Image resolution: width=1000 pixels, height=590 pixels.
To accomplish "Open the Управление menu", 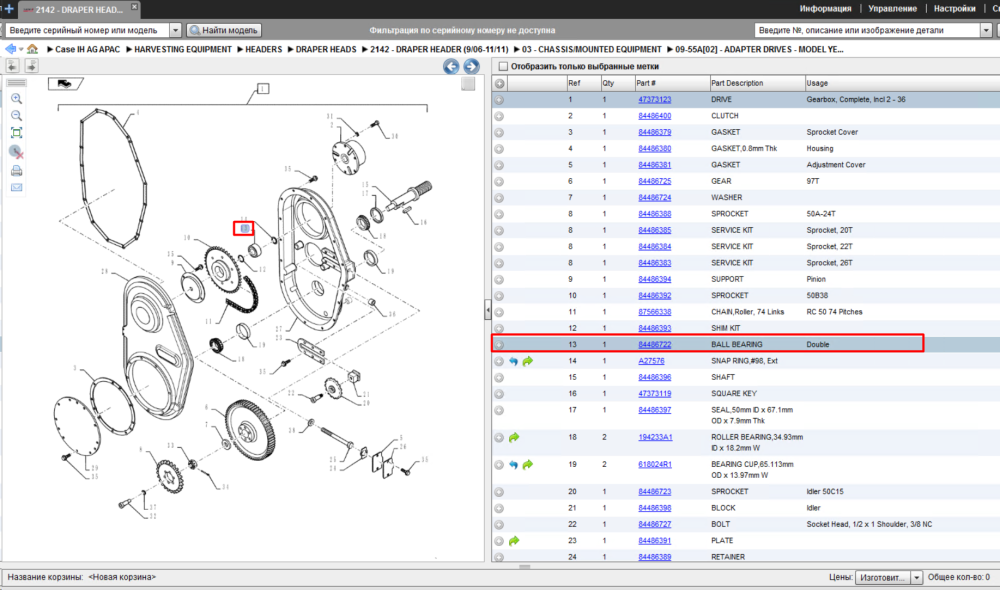I will point(892,9).
